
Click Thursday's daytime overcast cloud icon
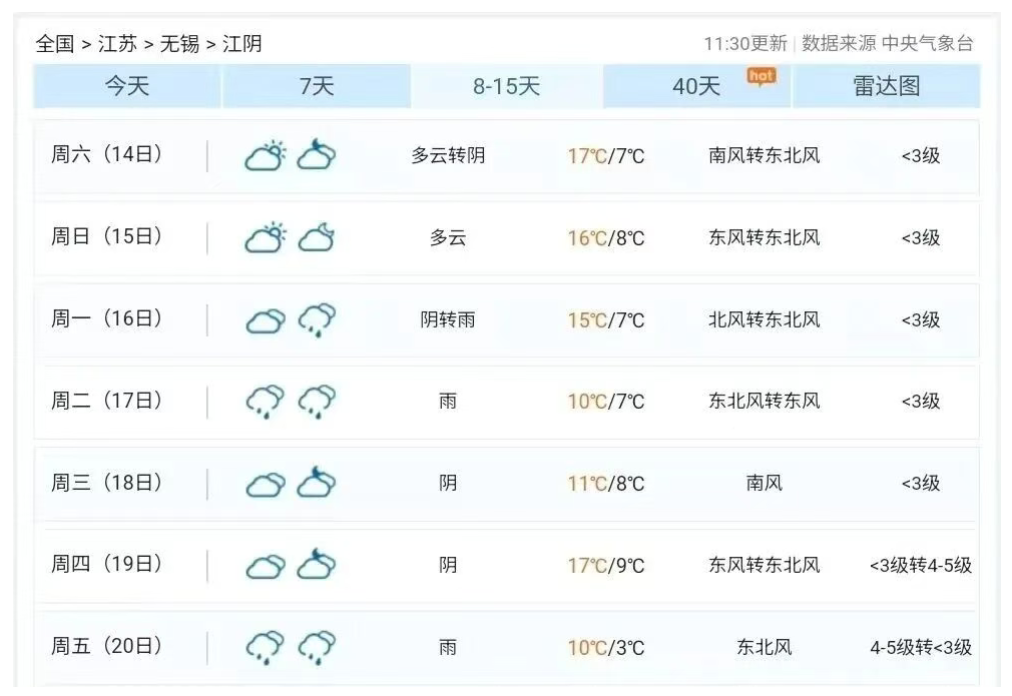coord(266,566)
